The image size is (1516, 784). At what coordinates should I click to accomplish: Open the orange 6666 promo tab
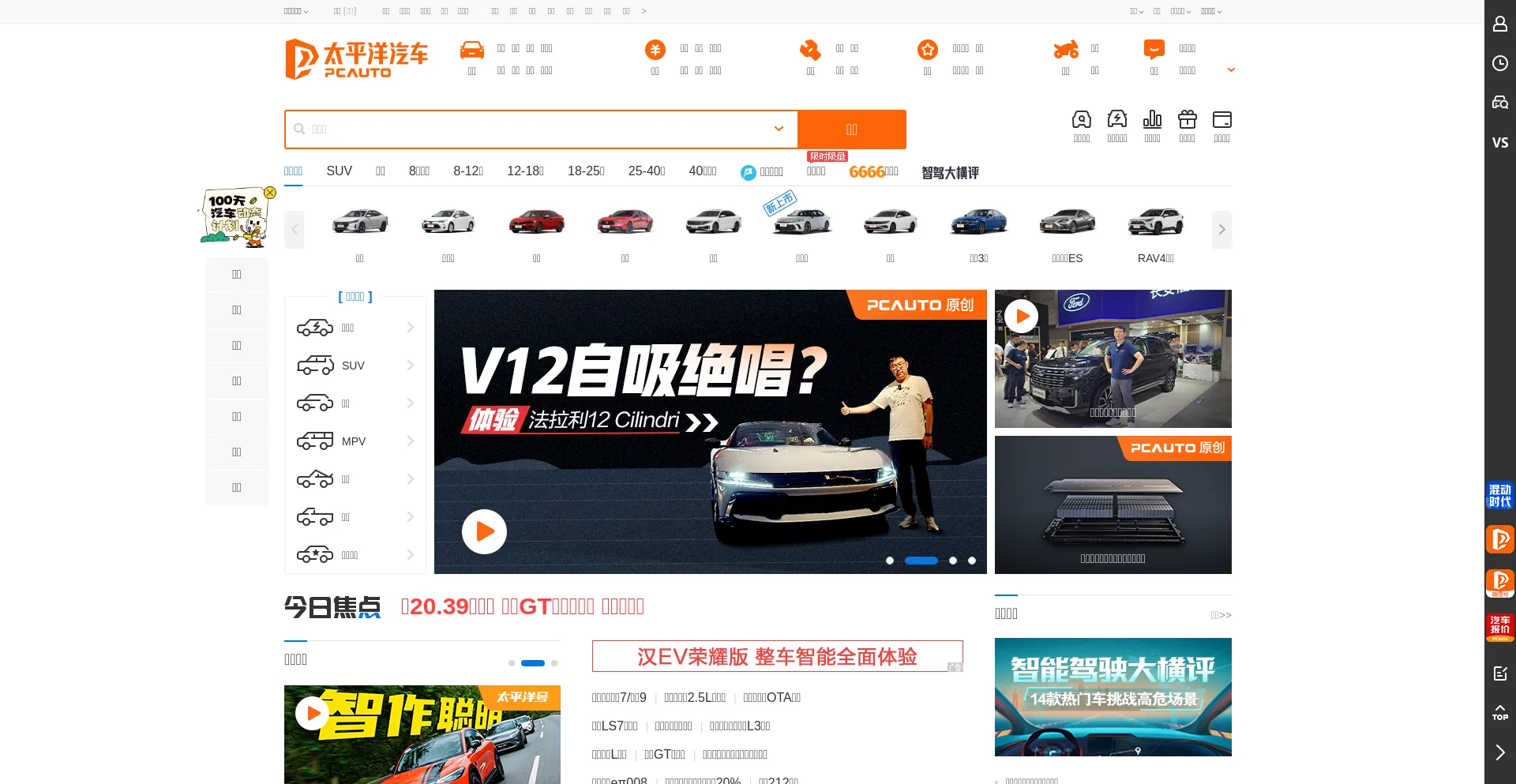pyautogui.click(x=873, y=171)
